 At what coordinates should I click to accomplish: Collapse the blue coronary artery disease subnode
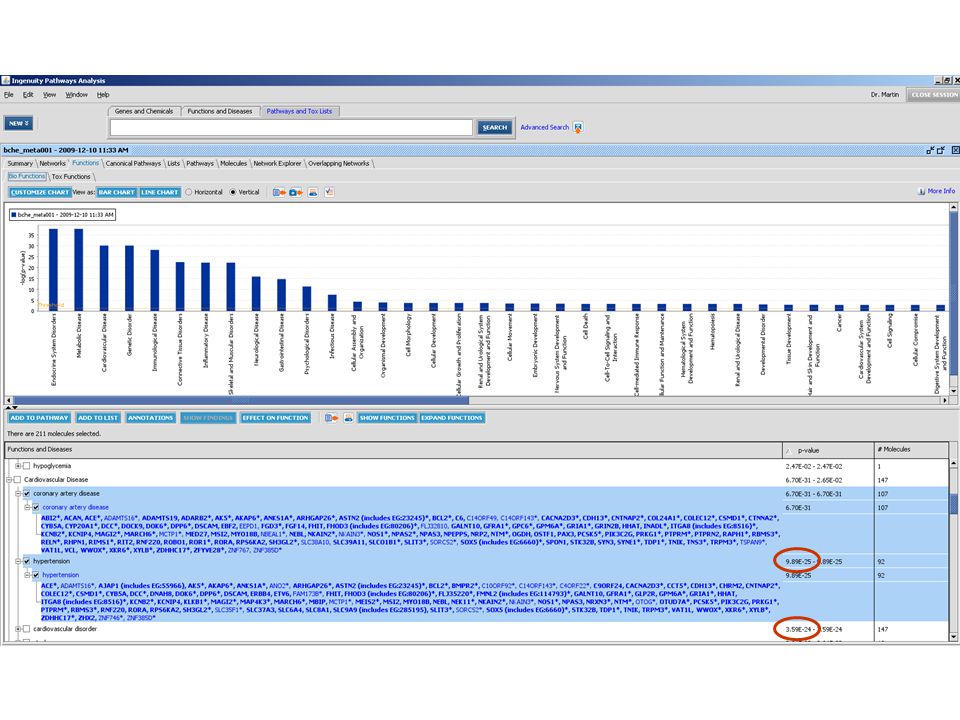(x=27, y=508)
